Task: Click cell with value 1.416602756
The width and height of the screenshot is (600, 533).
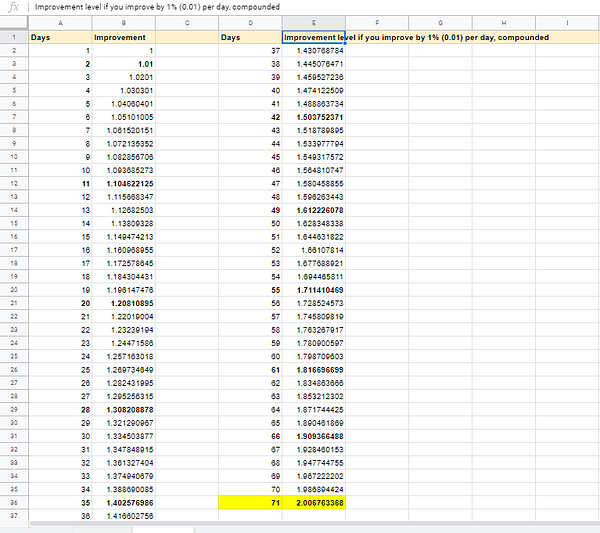Action: [124, 515]
